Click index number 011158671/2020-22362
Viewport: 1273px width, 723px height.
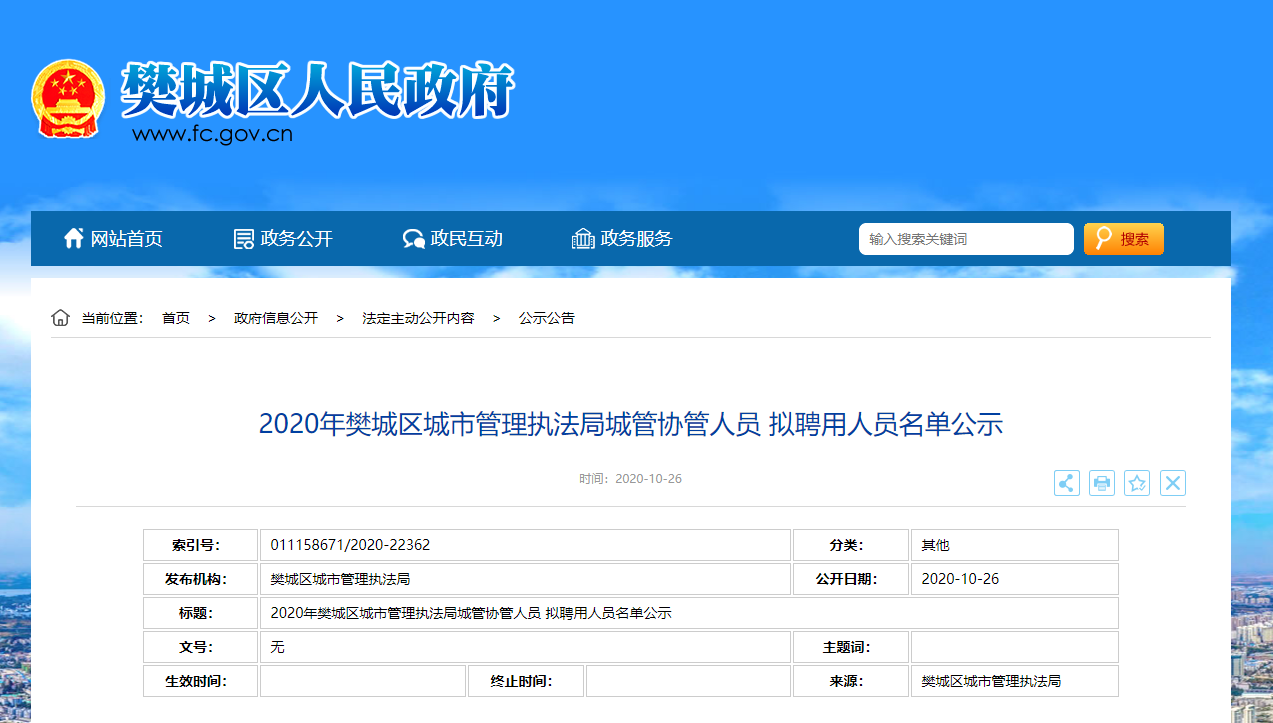coord(351,545)
